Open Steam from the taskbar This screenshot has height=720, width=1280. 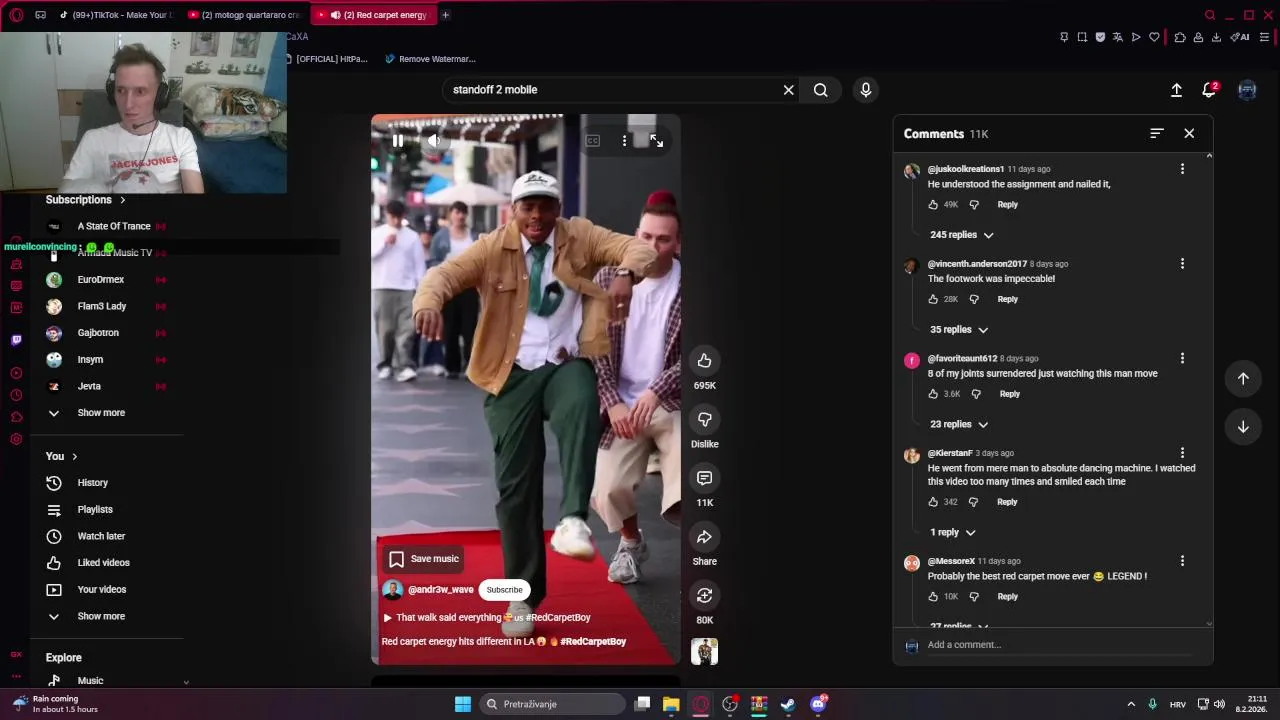point(788,704)
